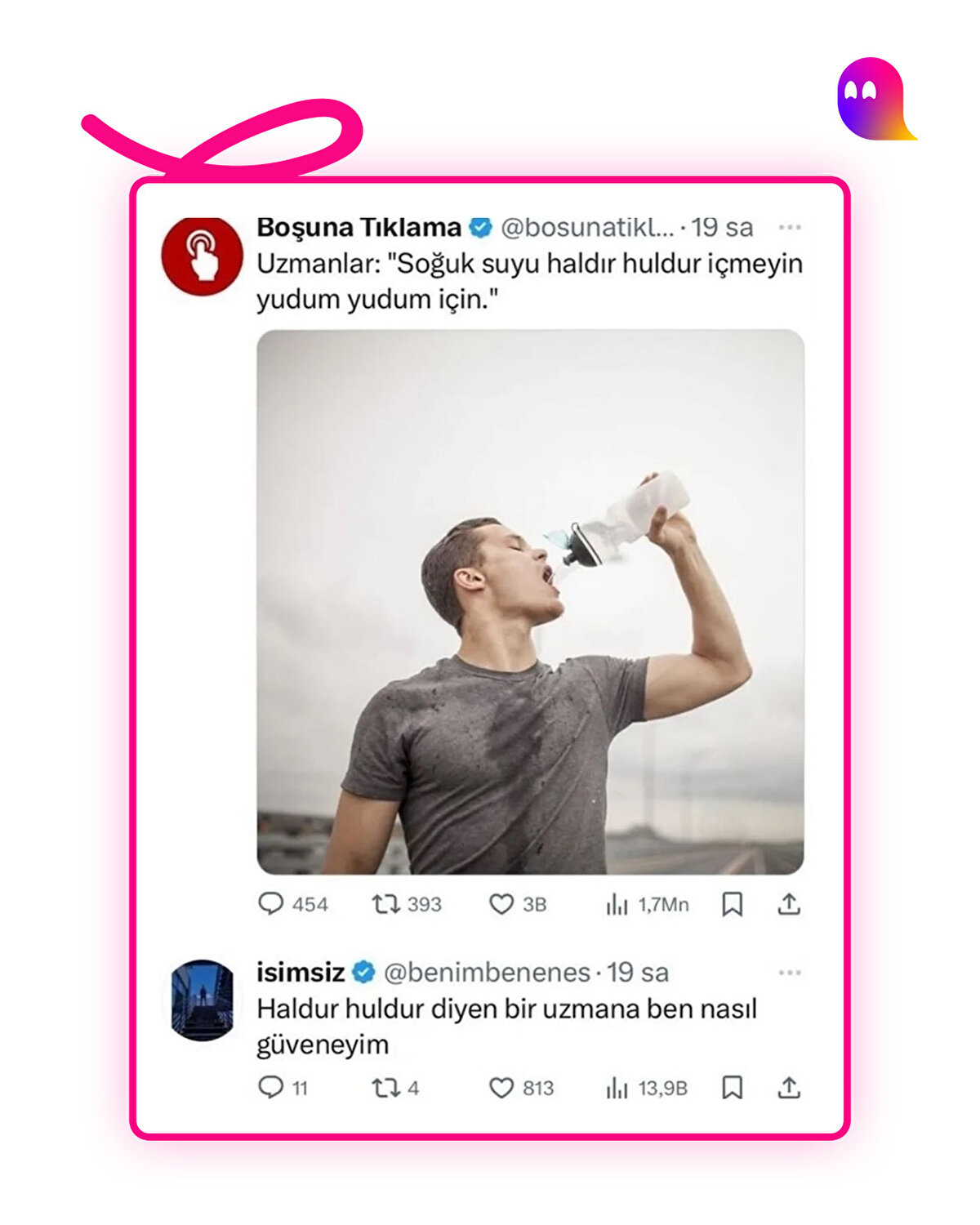The width and height of the screenshot is (980, 1225).
Task: Click the share icon on the main tweet
Action: [788, 904]
